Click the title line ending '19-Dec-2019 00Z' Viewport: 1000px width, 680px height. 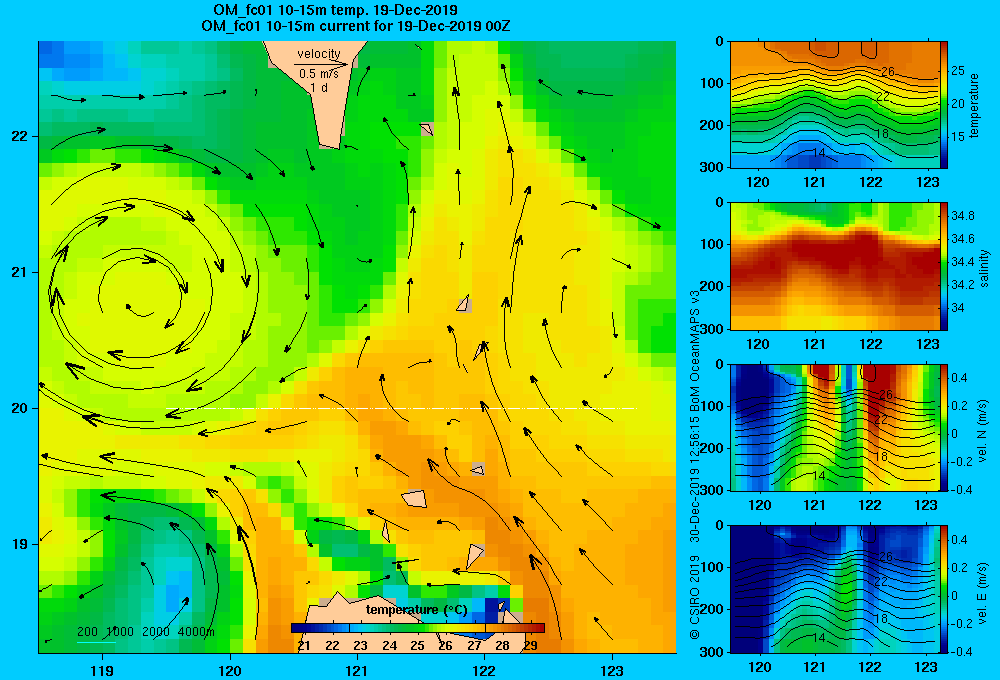tap(356, 26)
